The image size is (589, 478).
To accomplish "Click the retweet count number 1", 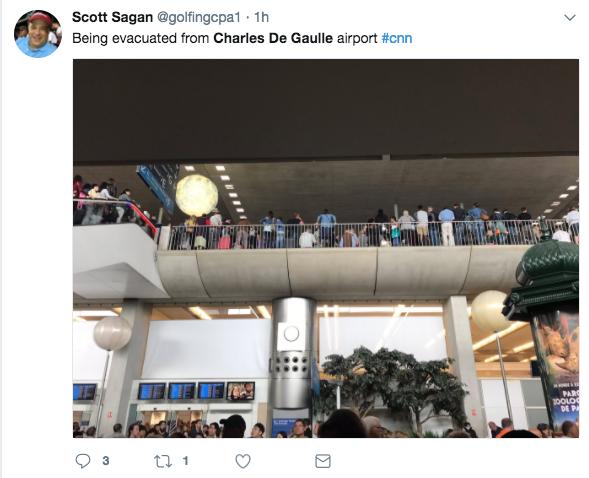I will point(185,461).
